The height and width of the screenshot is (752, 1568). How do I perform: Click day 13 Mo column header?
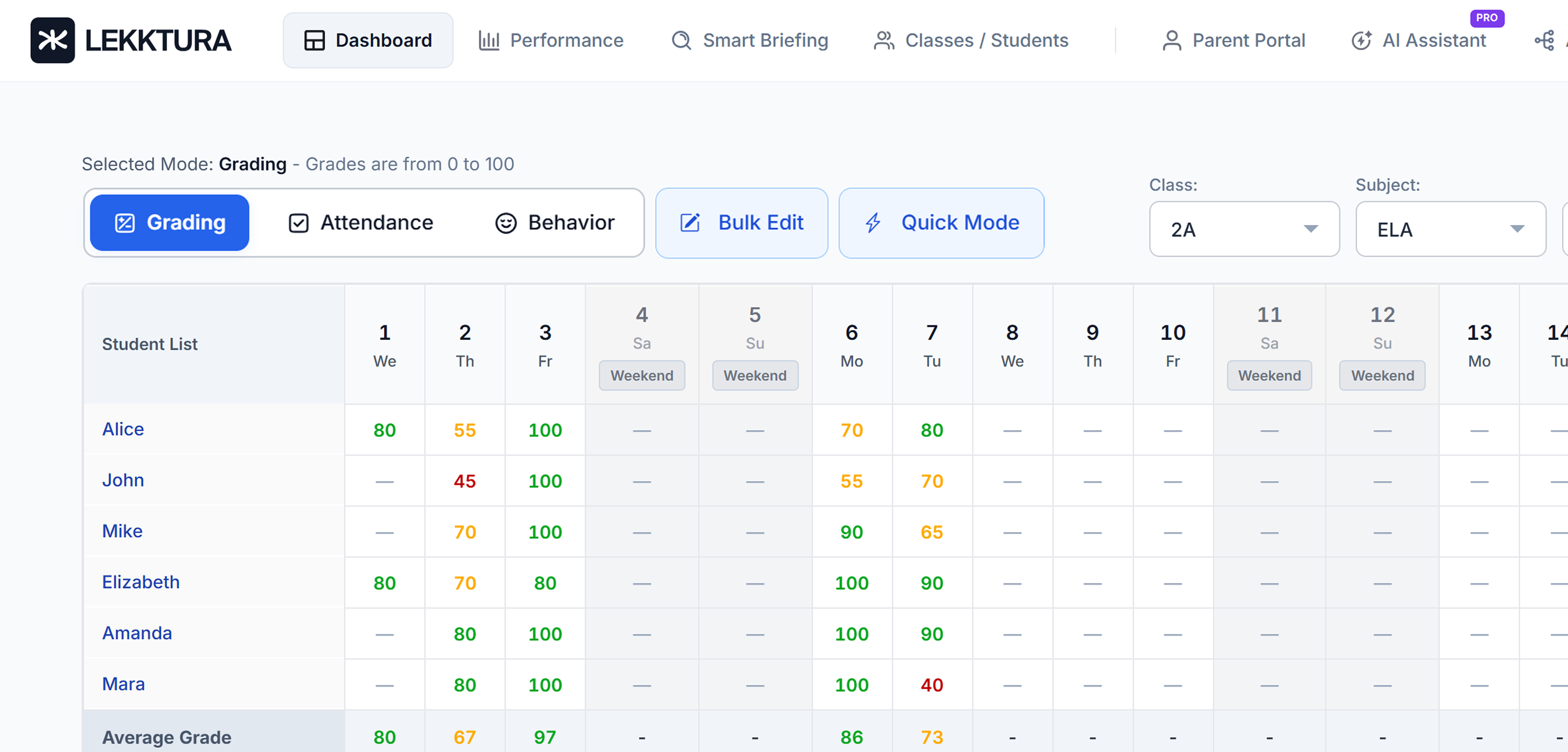point(1479,344)
